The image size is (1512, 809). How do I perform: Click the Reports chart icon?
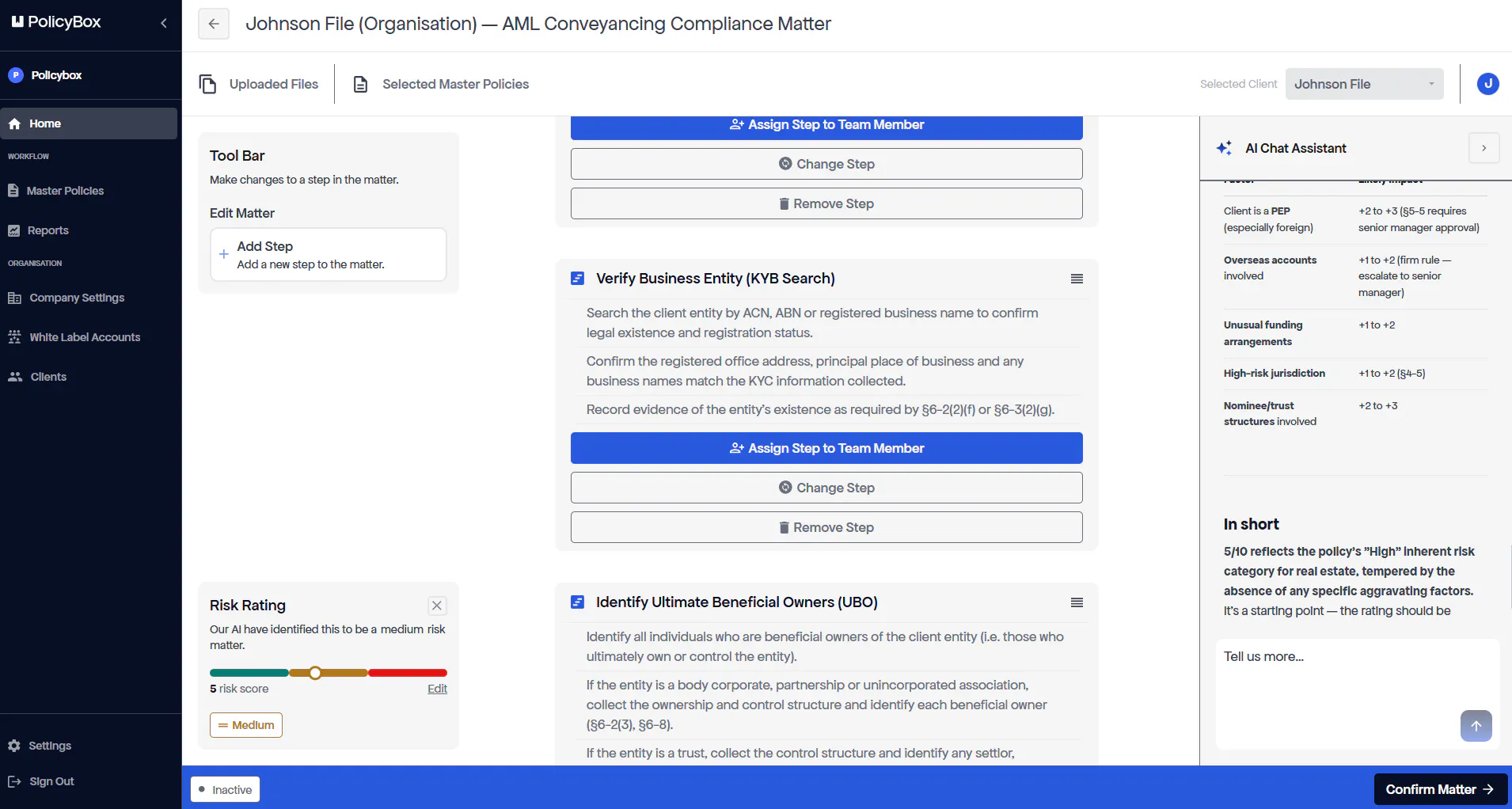[x=13, y=230]
